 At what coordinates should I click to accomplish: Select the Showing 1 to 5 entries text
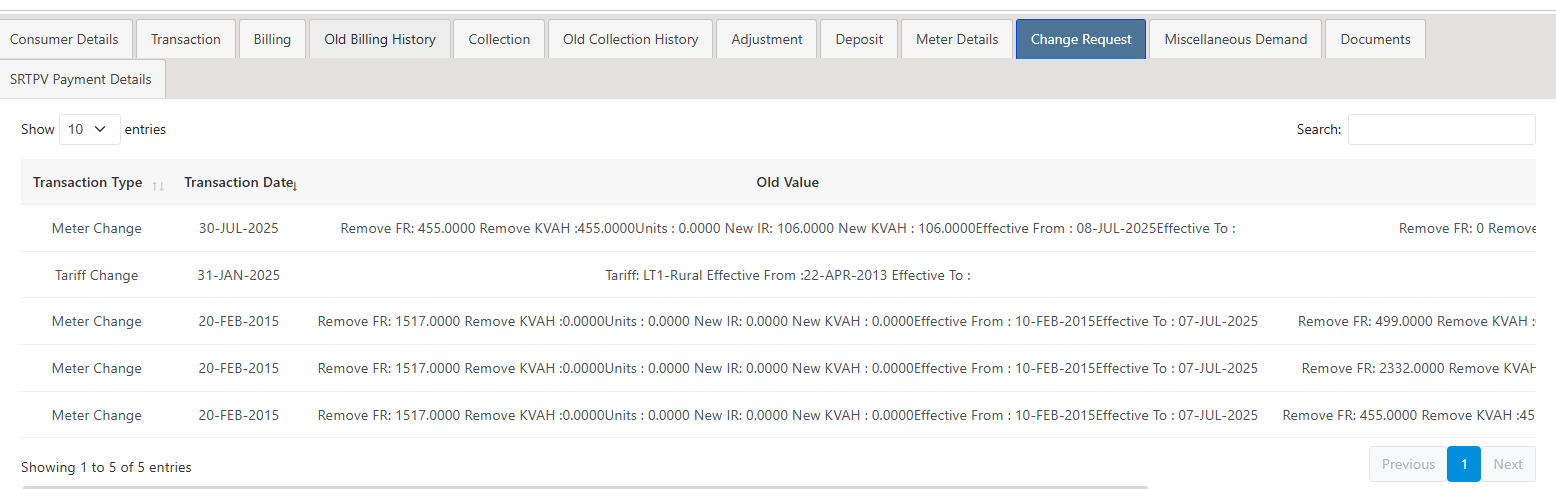[106, 467]
